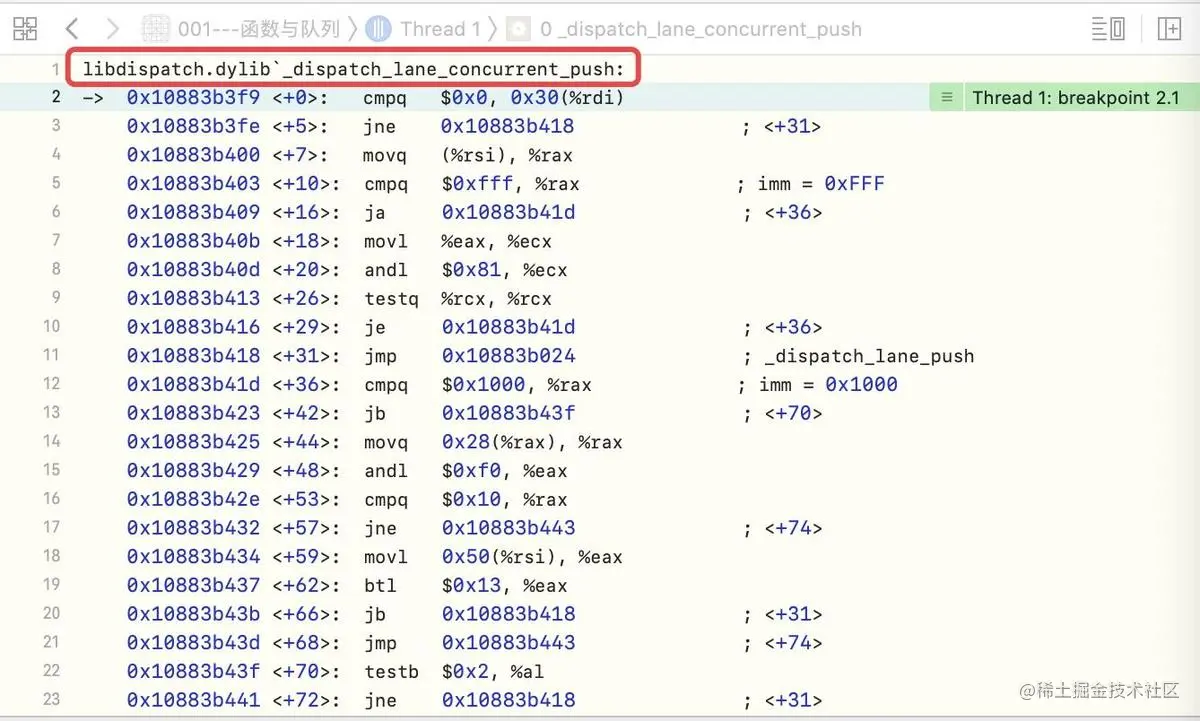This screenshot has height=721, width=1200.
Task: Click the address 0x10883b3f9 on line 2
Action: pos(193,98)
